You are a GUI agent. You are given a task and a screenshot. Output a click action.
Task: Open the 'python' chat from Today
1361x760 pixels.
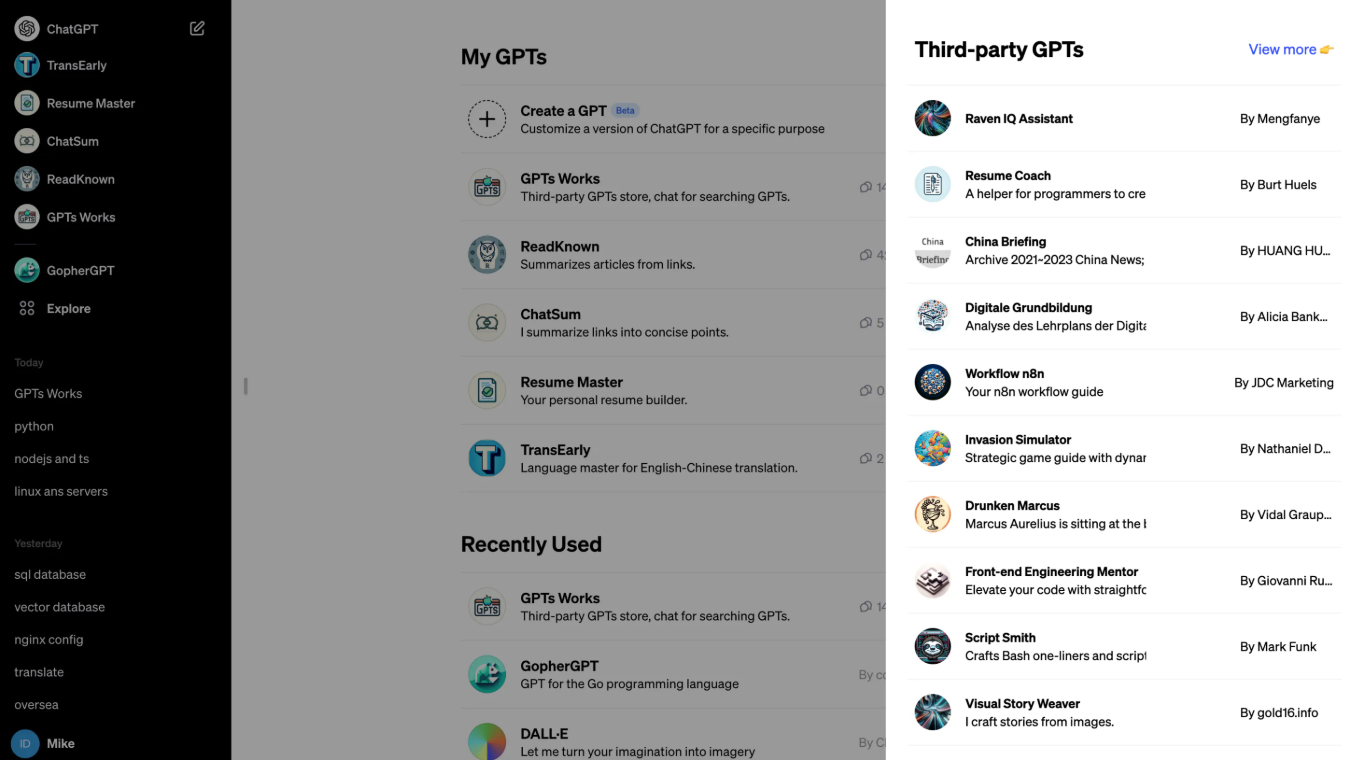coord(34,426)
